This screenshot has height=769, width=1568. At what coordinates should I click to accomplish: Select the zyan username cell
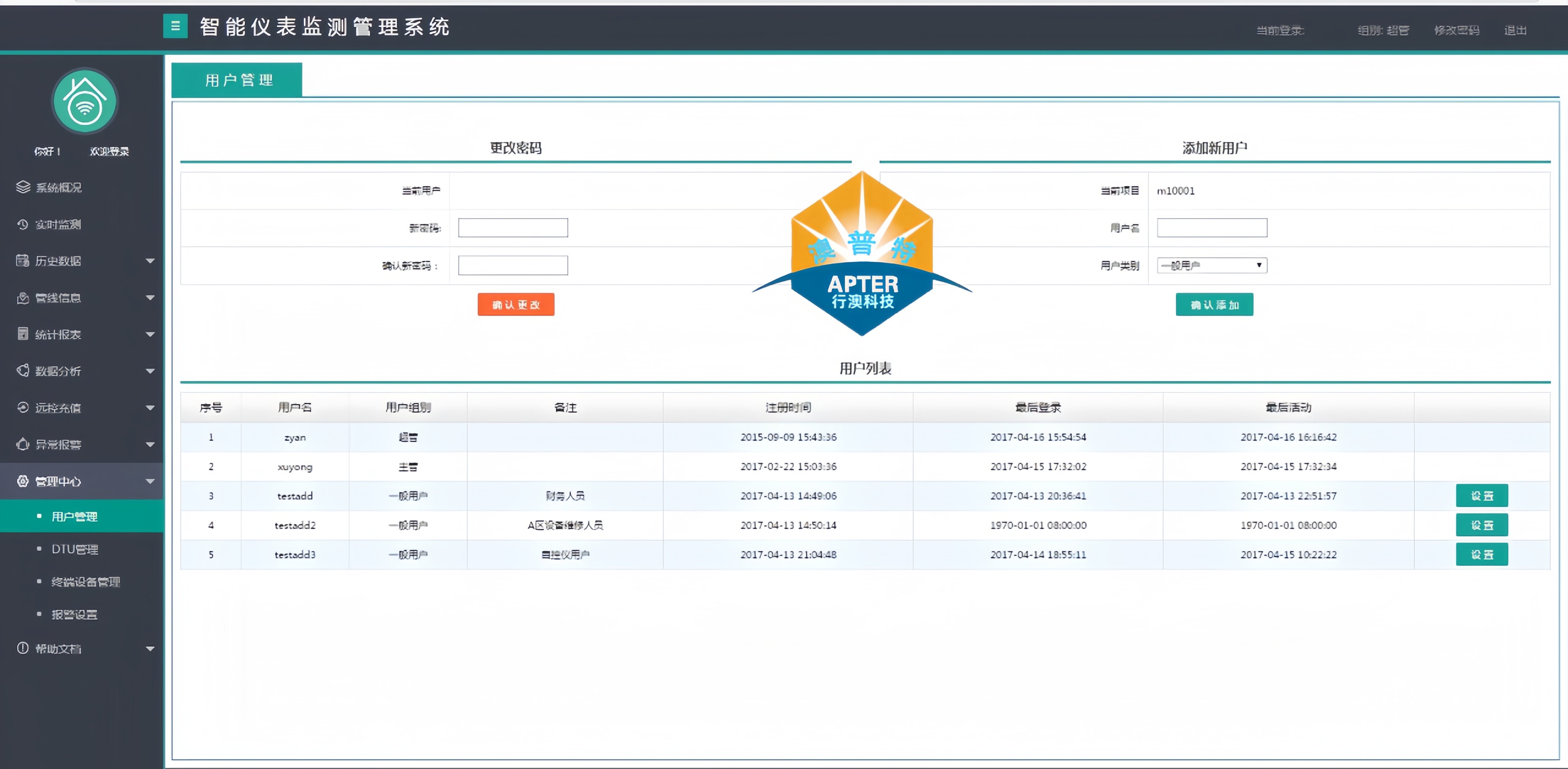(295, 437)
